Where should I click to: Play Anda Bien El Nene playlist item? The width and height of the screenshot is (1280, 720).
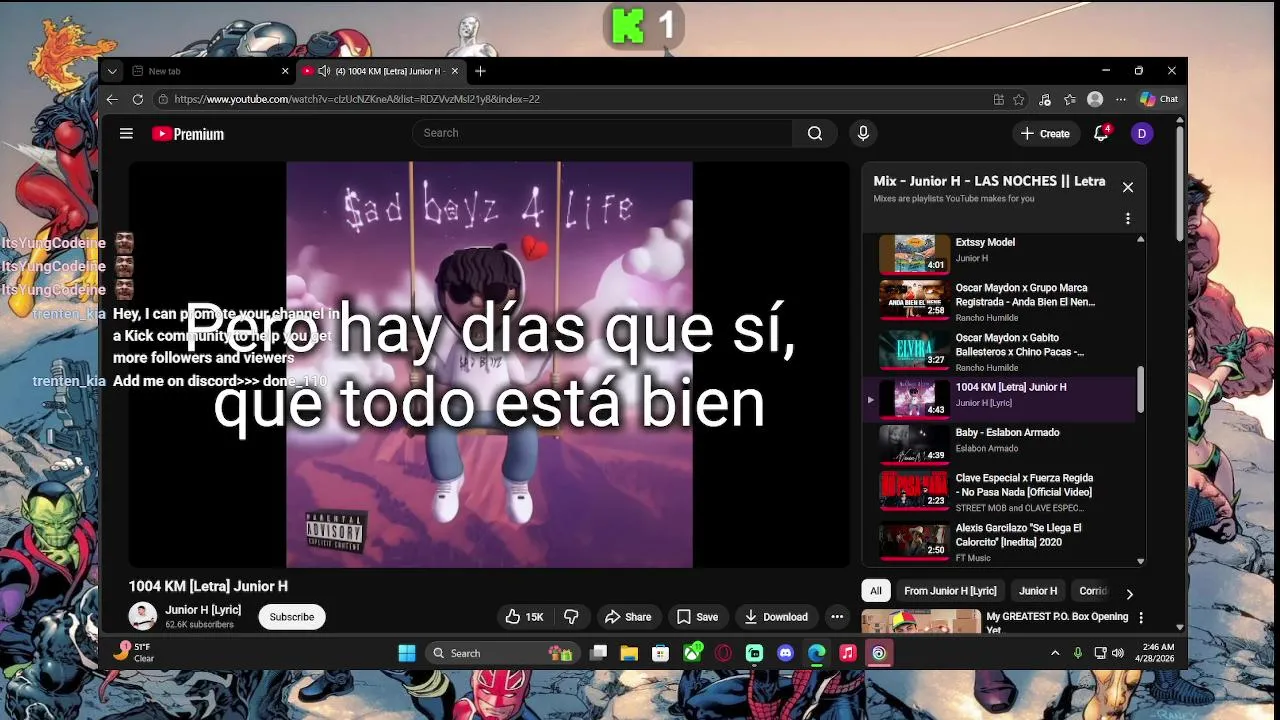[x=1000, y=302]
